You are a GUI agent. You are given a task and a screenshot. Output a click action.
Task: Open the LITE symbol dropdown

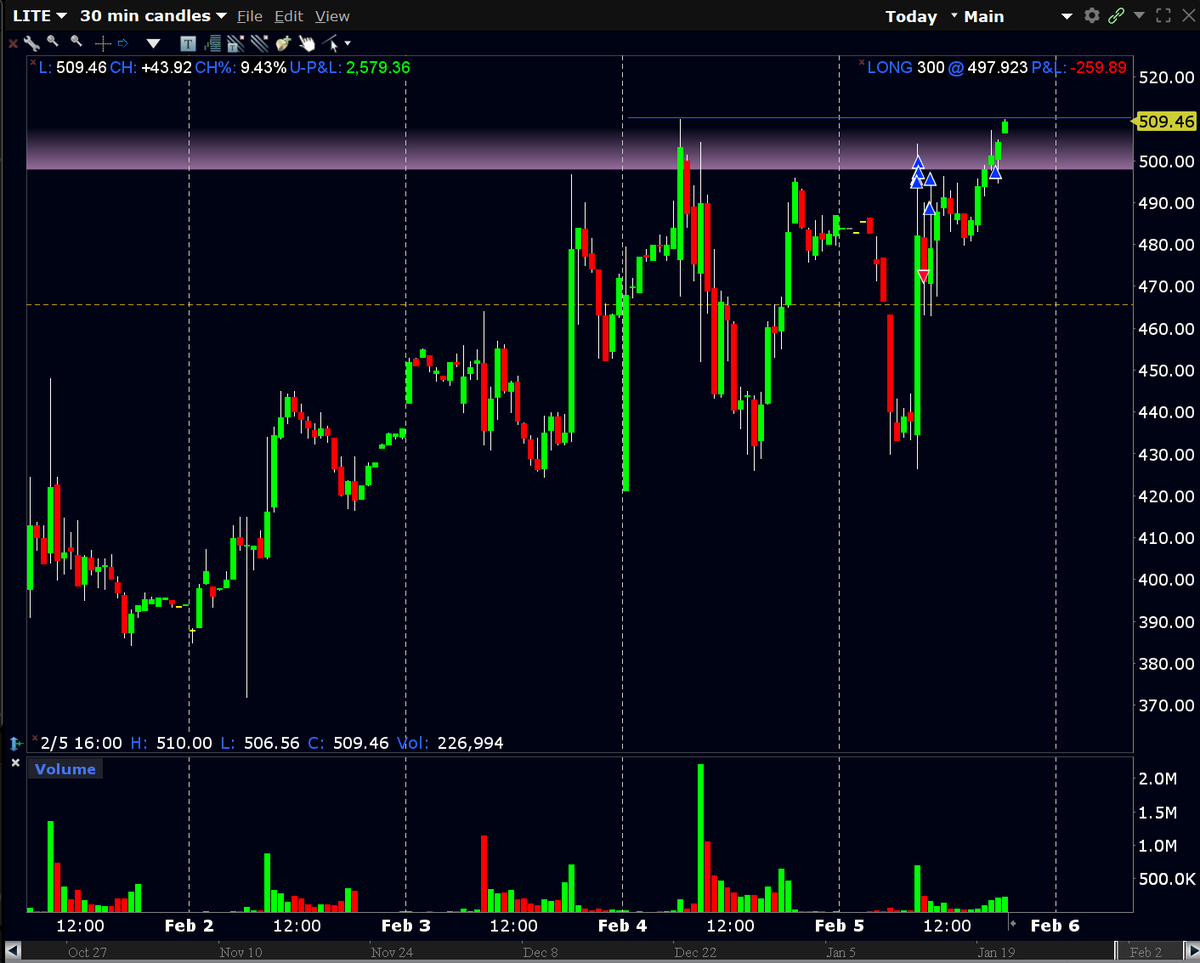click(40, 16)
